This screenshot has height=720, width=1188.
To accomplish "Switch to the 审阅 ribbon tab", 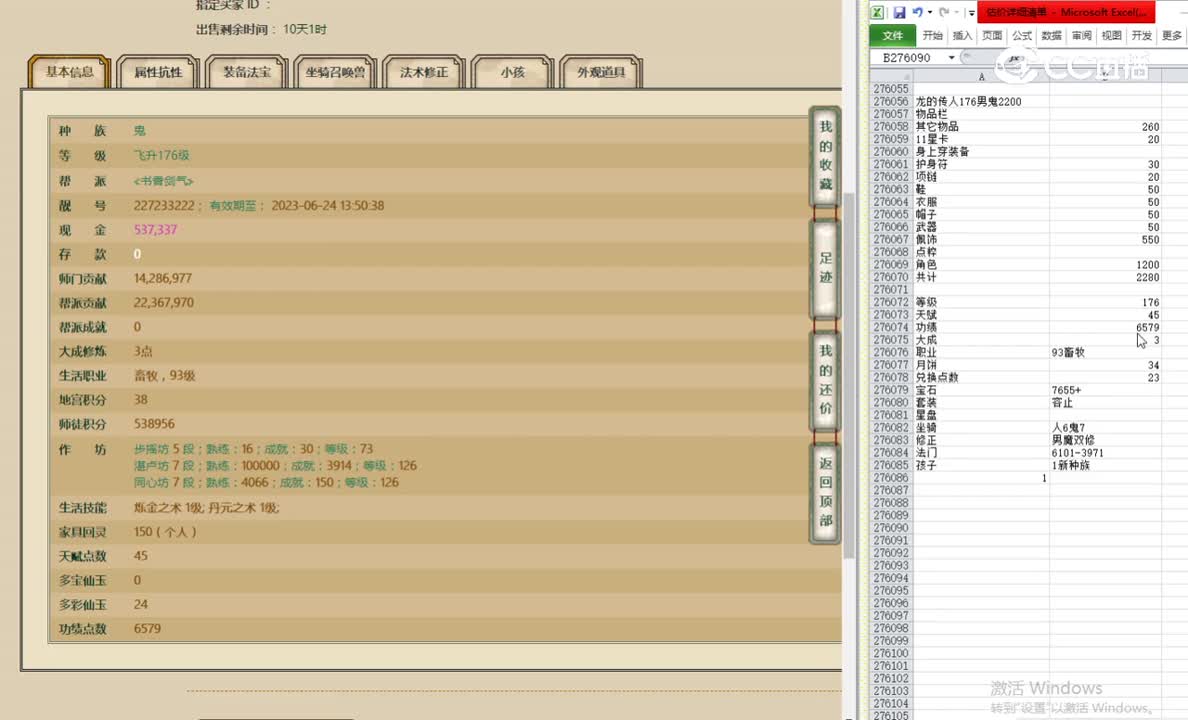I will point(1082,36).
